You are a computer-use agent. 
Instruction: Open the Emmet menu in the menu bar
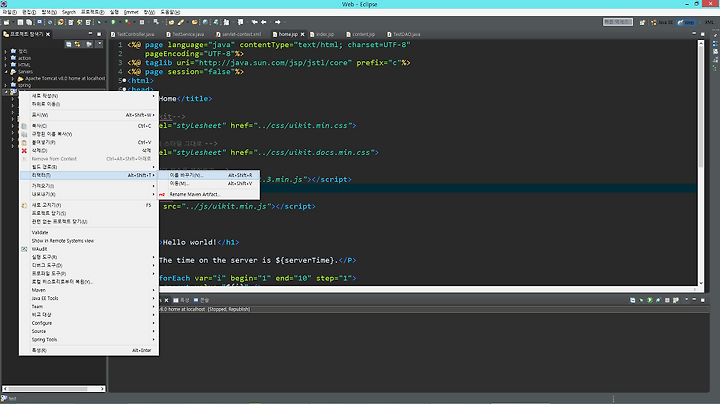tap(131, 12)
